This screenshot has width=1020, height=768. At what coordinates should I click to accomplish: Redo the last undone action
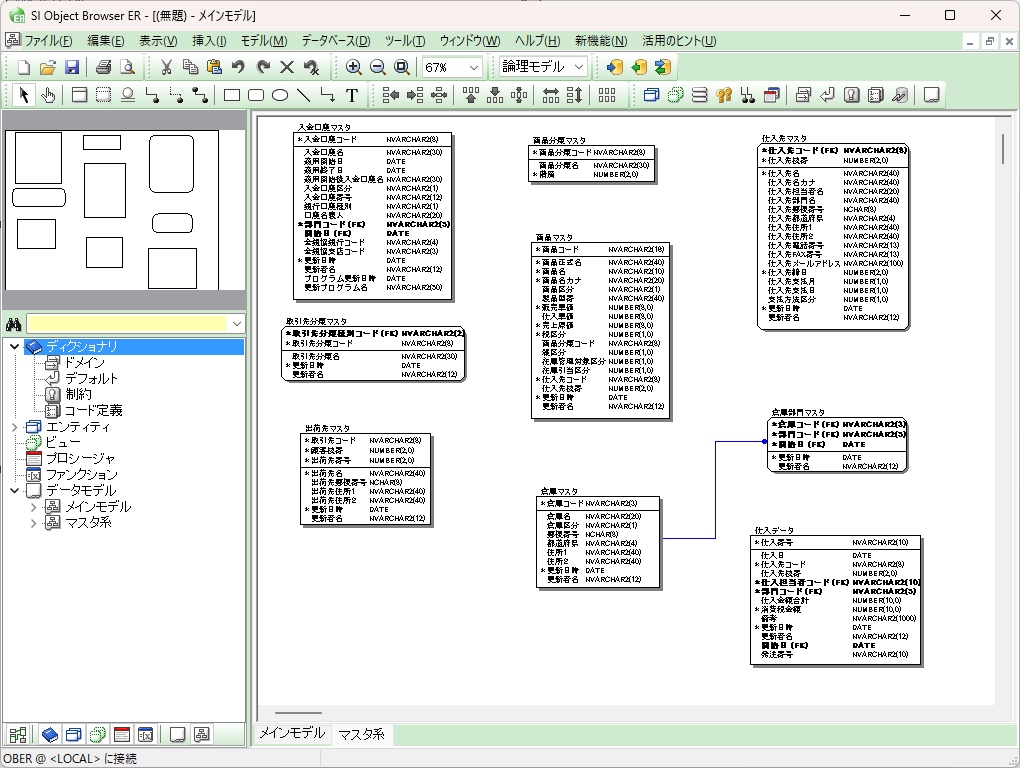263,67
